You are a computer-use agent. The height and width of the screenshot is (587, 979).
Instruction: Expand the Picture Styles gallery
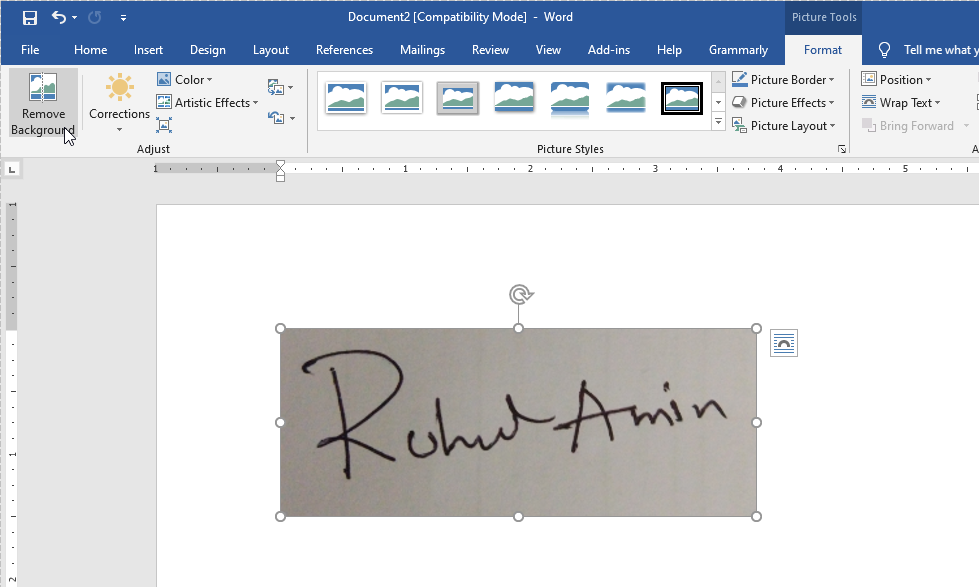pos(718,122)
